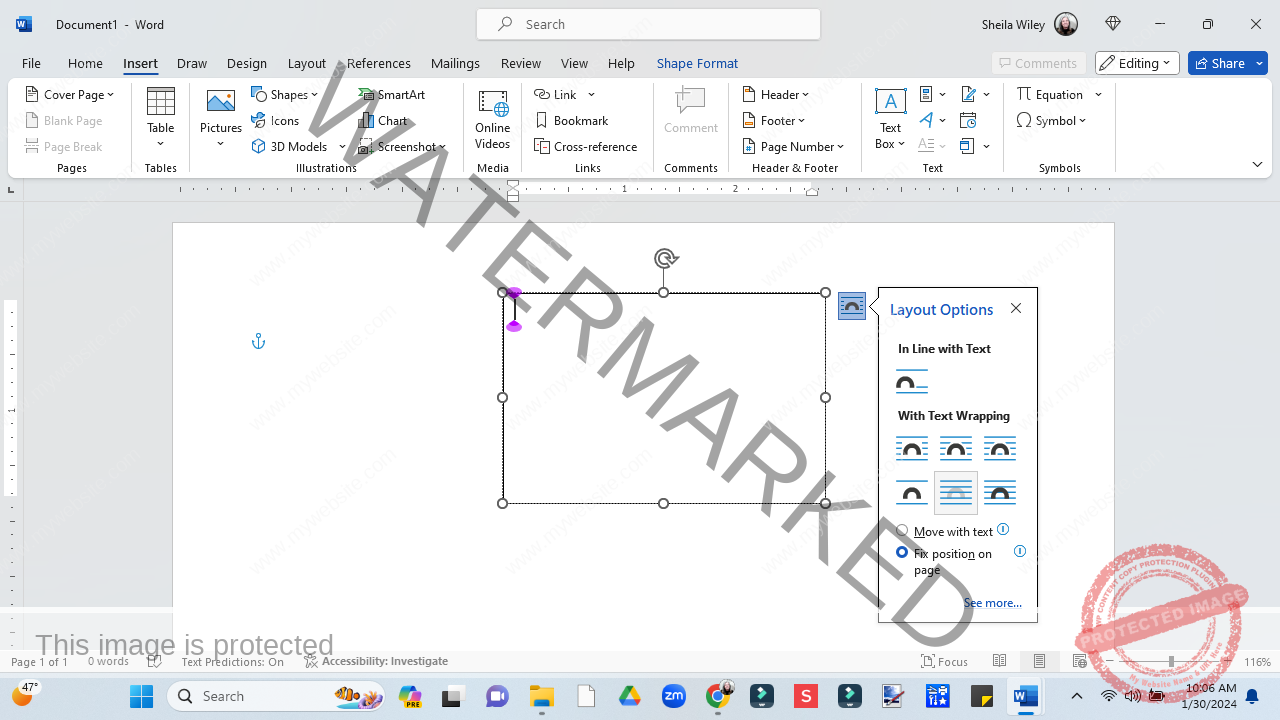Expand the 3D Models dropdown arrow
The image size is (1280, 720).
[342, 147]
